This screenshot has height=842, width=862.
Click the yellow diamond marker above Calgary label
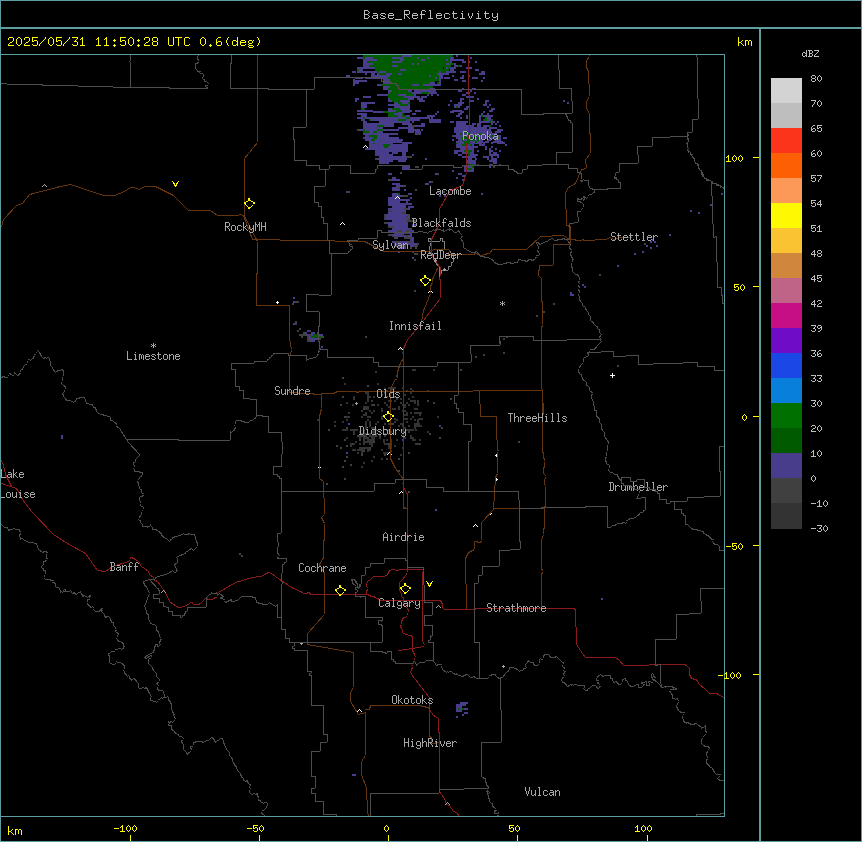pos(405,589)
